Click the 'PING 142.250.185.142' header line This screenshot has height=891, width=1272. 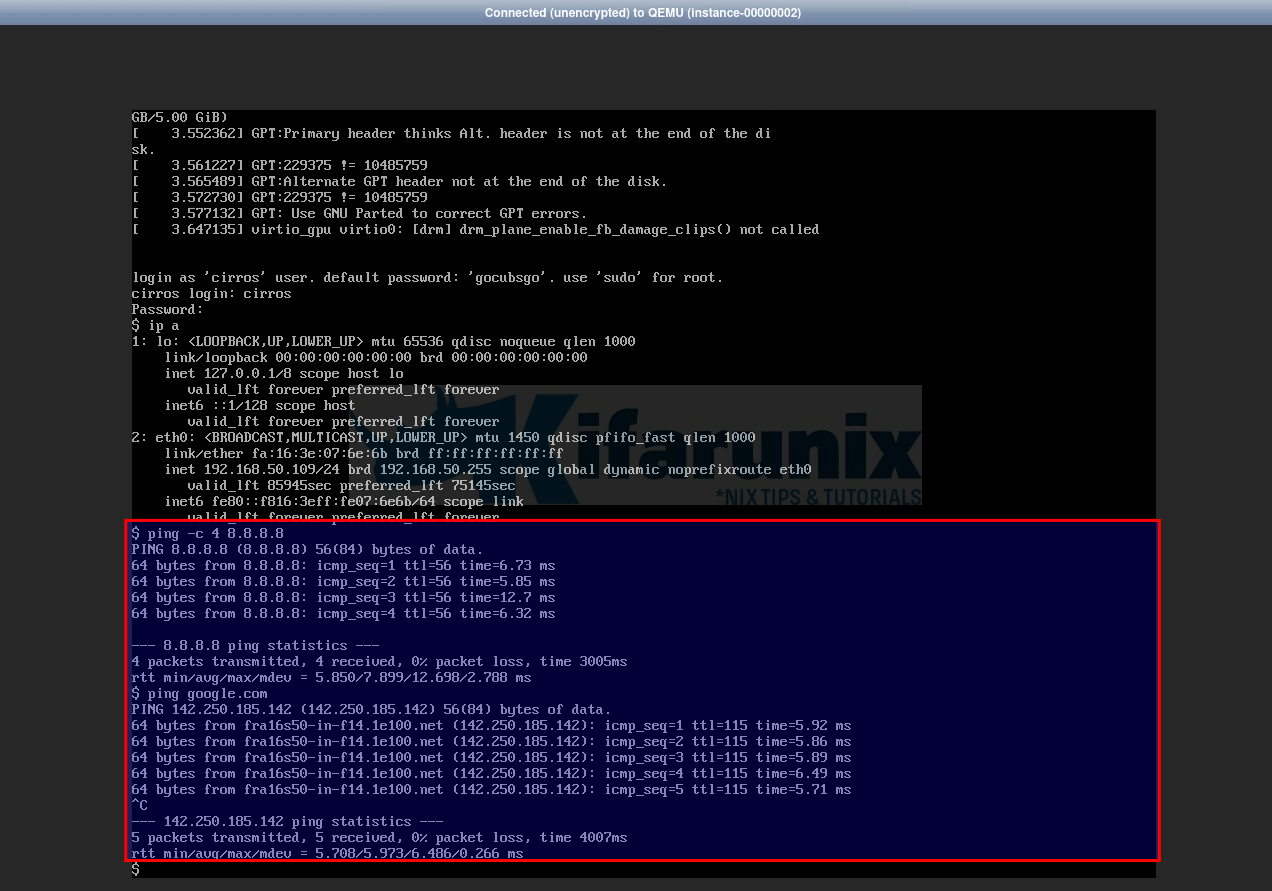pos(371,710)
